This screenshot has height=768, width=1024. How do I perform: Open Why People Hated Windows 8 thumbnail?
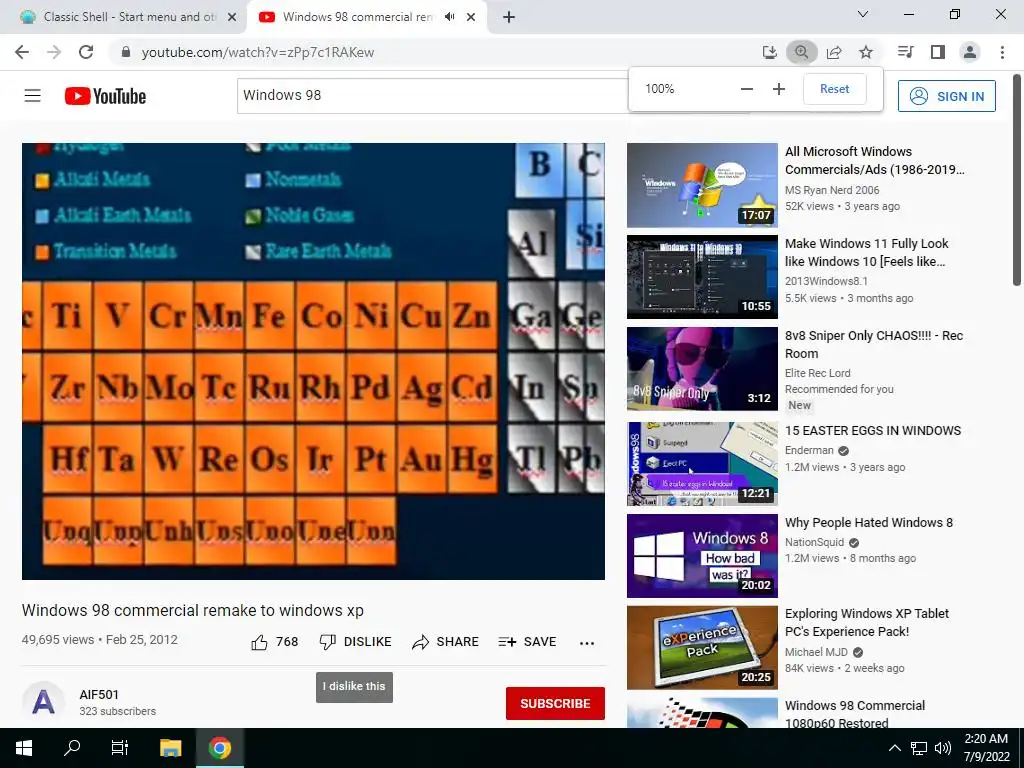[702, 556]
